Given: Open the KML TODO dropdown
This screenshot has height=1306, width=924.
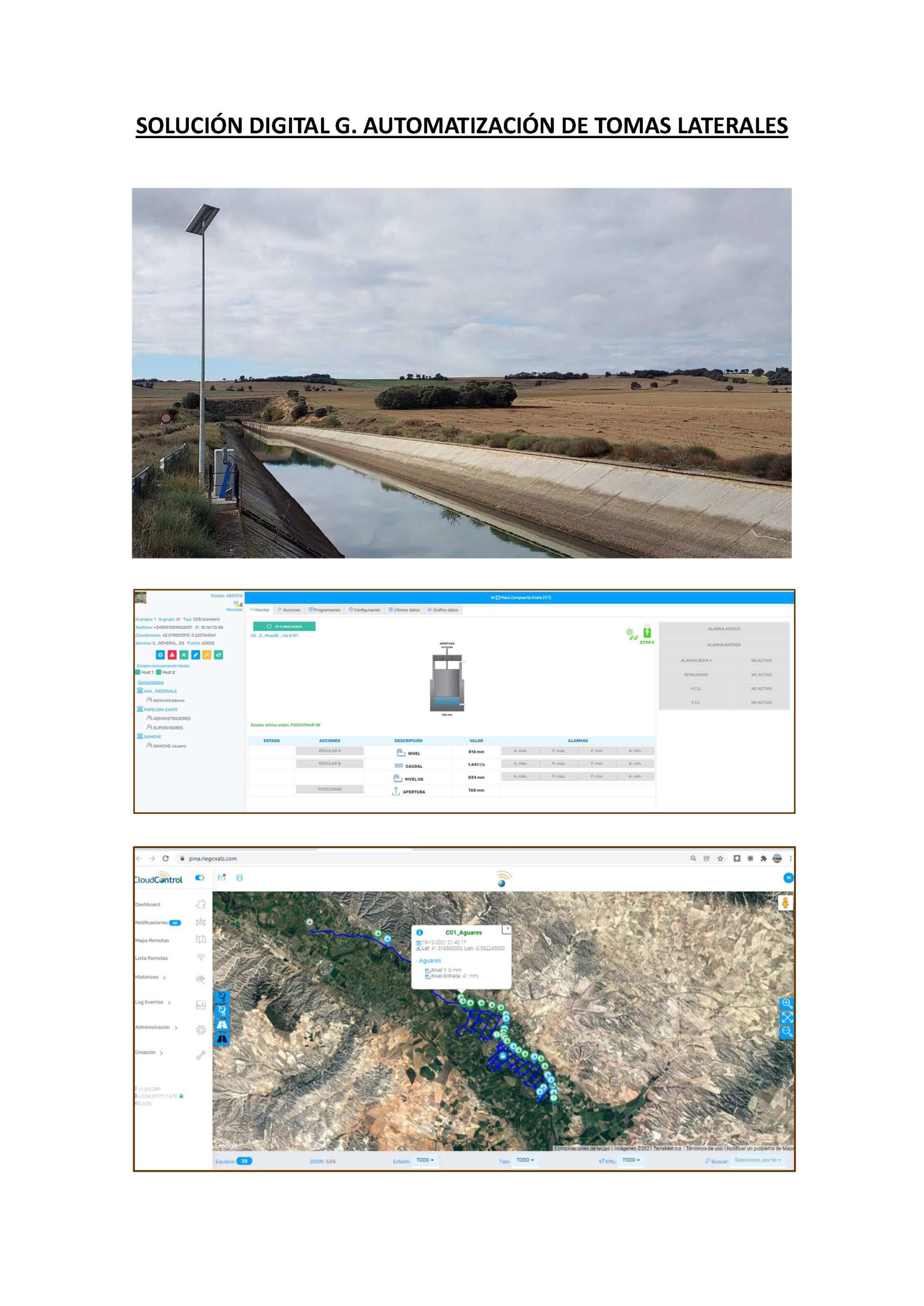Looking at the screenshot, I should 631,1160.
